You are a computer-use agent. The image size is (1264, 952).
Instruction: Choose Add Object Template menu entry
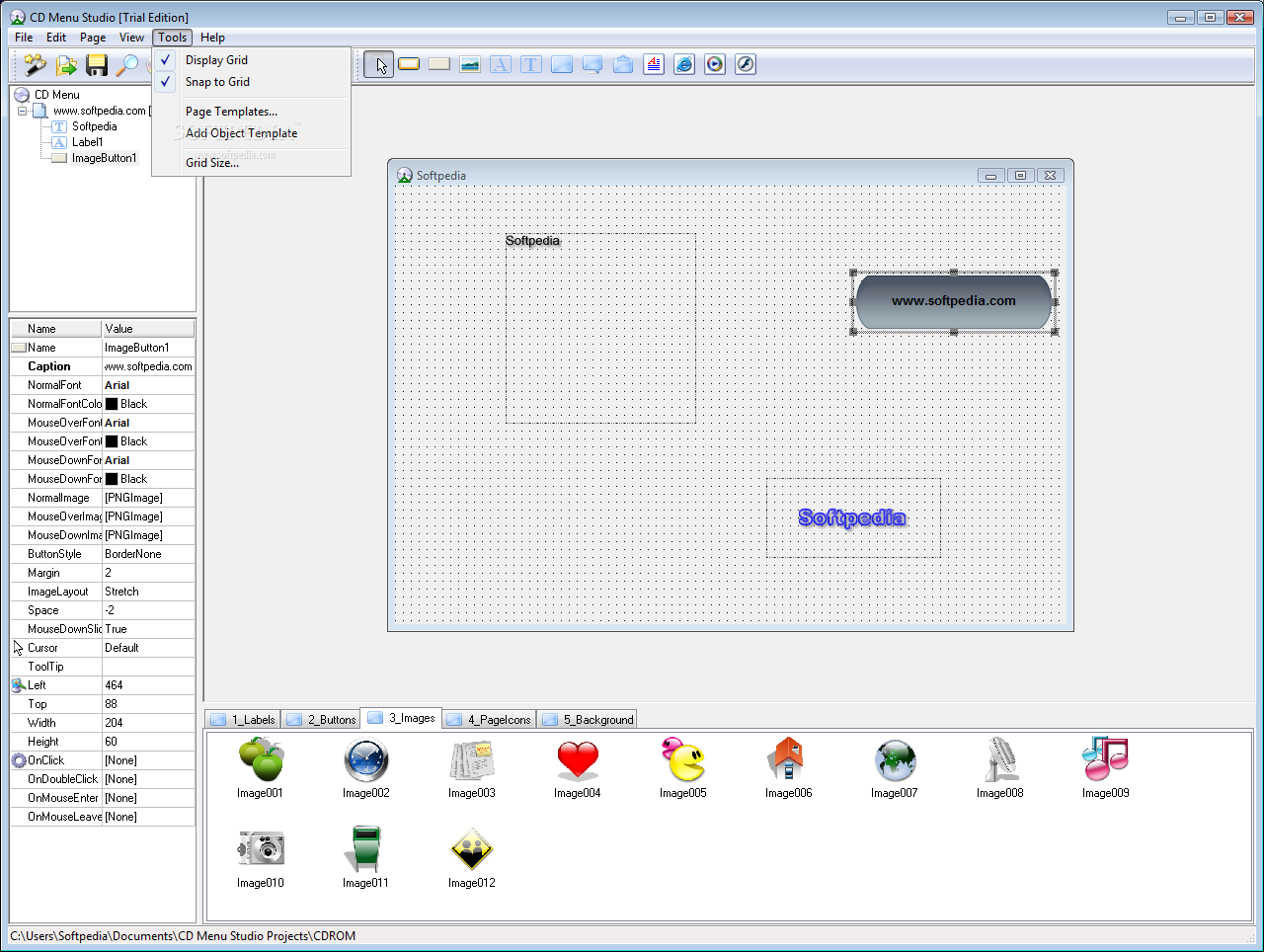pos(252,133)
